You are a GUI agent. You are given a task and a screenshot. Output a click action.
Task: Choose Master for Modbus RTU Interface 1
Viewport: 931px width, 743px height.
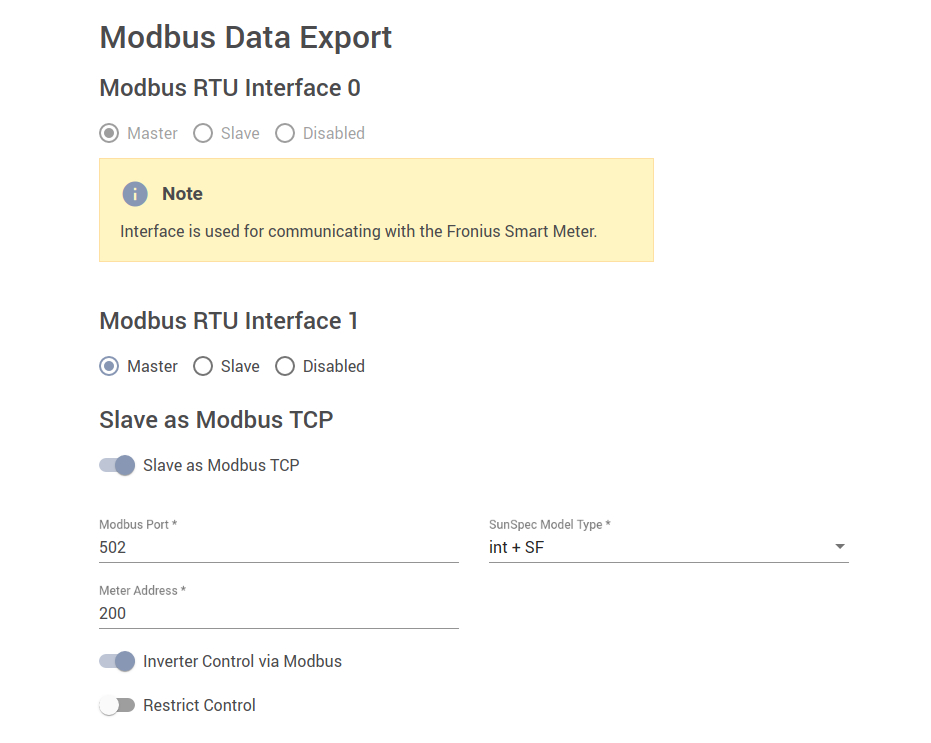[110, 366]
